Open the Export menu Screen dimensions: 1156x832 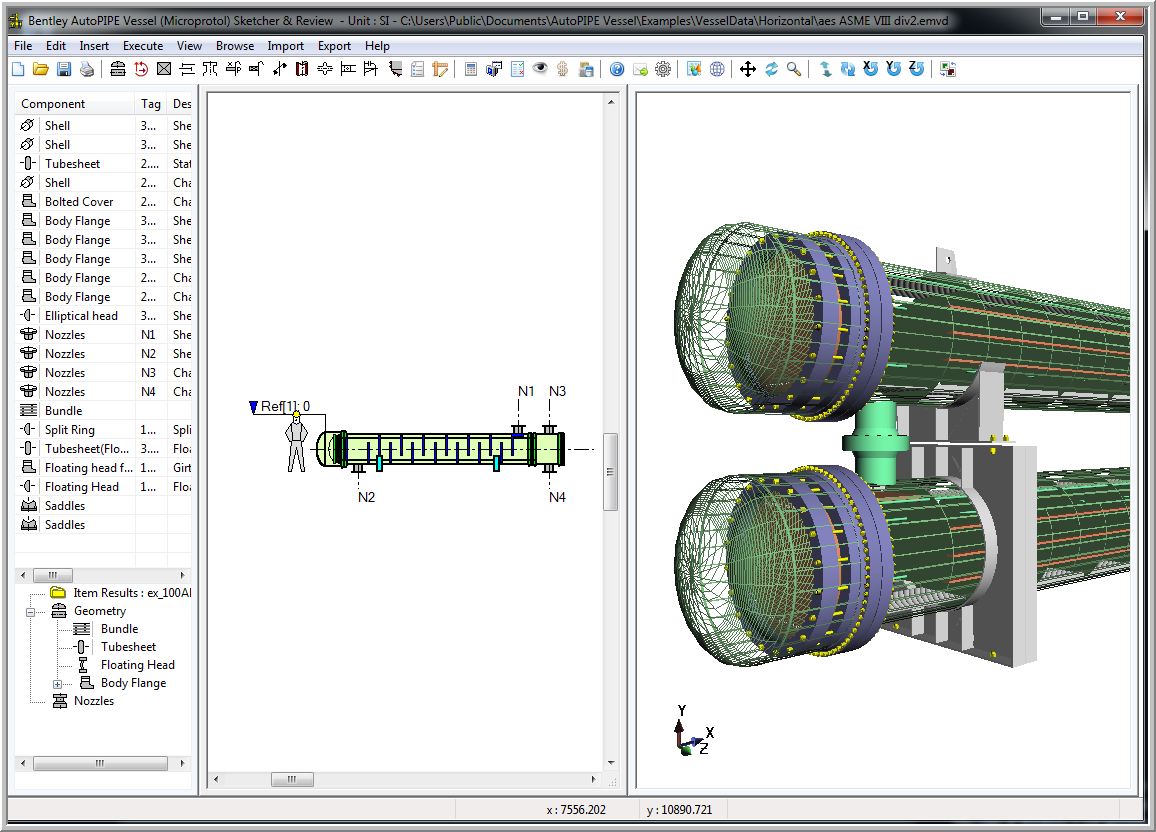[x=334, y=46]
